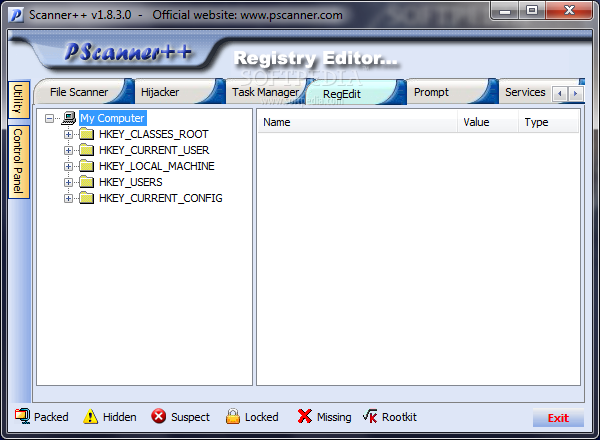This screenshot has height=440, width=600.
Task: Click the yellow Hidden warning icon
Action: coord(90,416)
